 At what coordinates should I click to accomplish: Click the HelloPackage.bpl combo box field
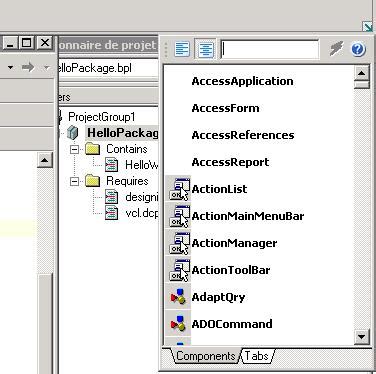(x=109, y=68)
